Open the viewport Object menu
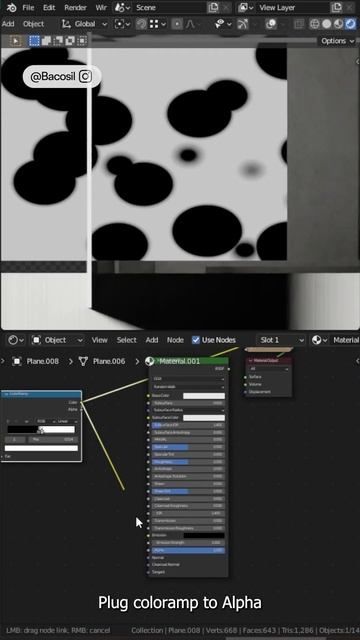The width and height of the screenshot is (360, 640). pos(33,24)
